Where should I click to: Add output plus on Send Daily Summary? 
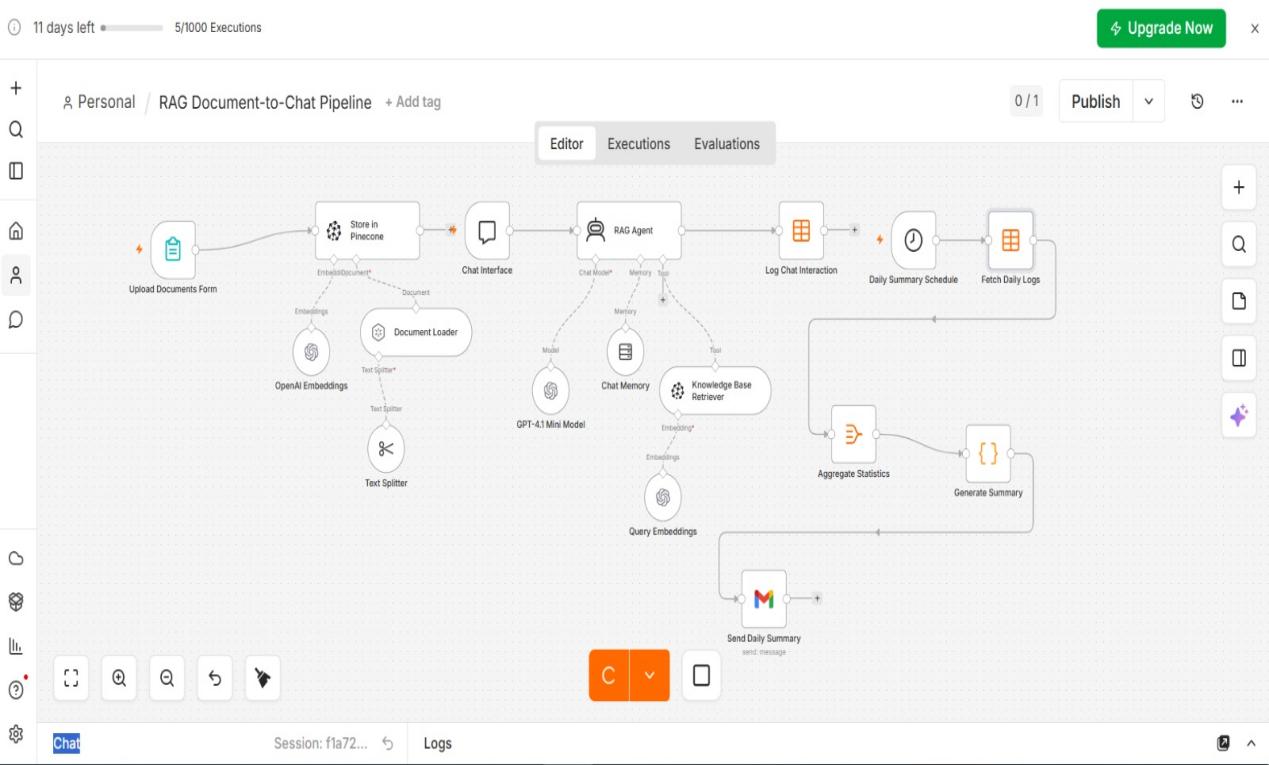coord(817,598)
